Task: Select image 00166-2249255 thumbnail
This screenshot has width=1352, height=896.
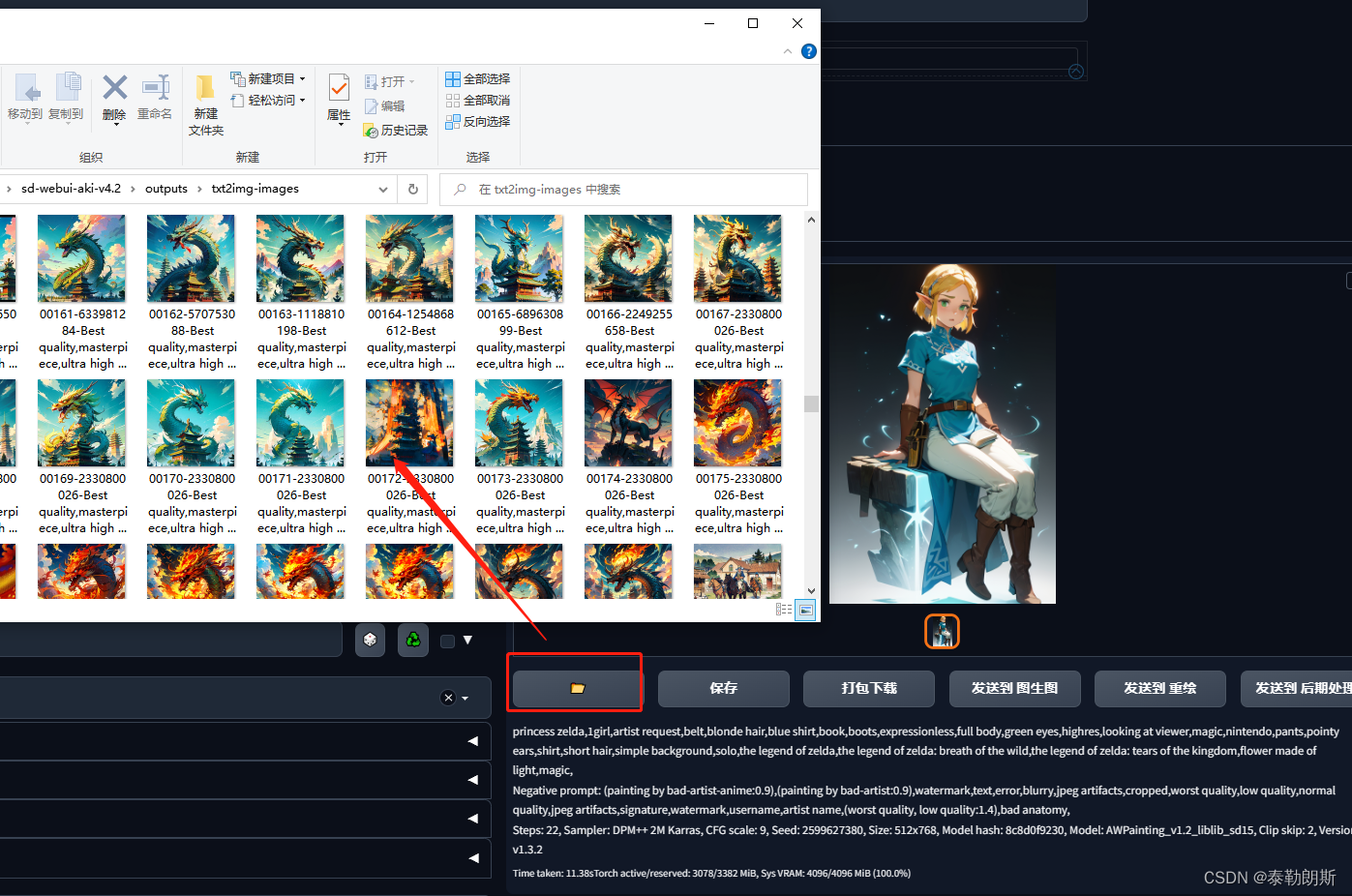Action: point(628,258)
